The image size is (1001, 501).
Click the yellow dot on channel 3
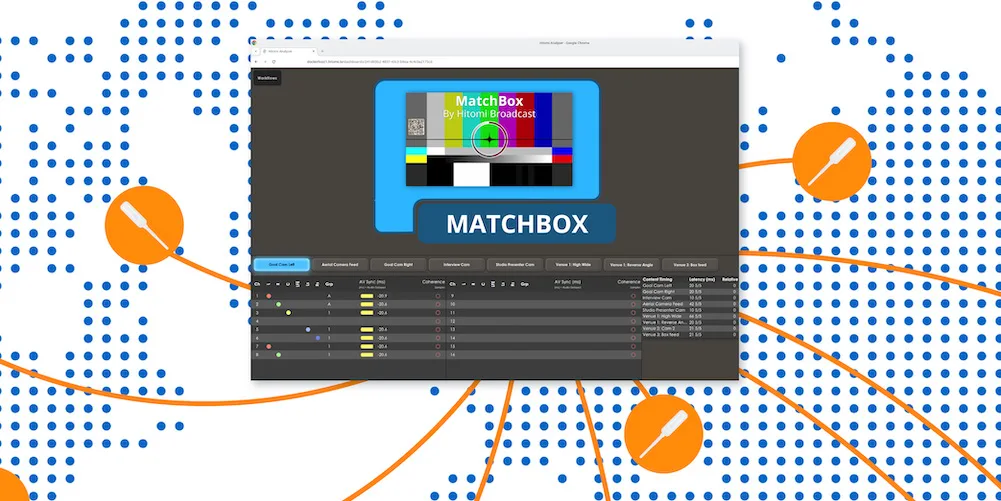coord(288,313)
